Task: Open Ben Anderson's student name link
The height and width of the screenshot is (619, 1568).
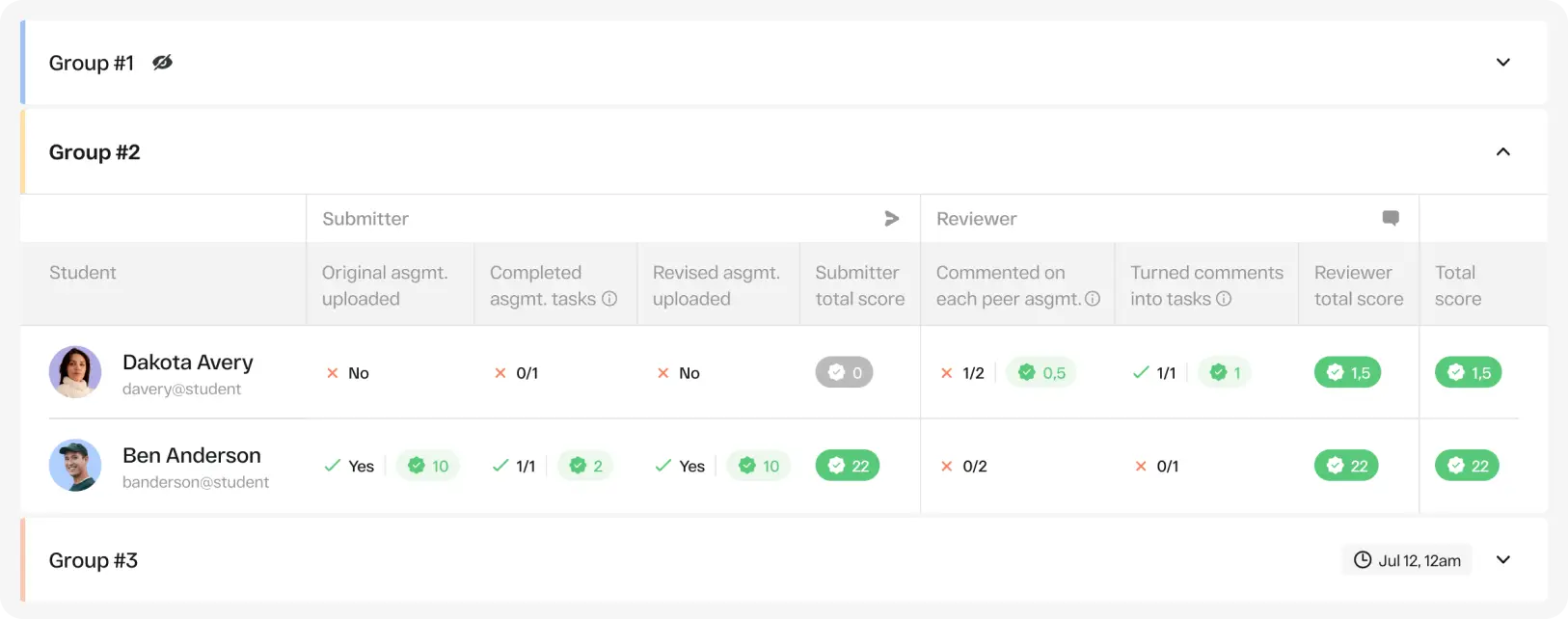Action: pyautogui.click(x=192, y=455)
